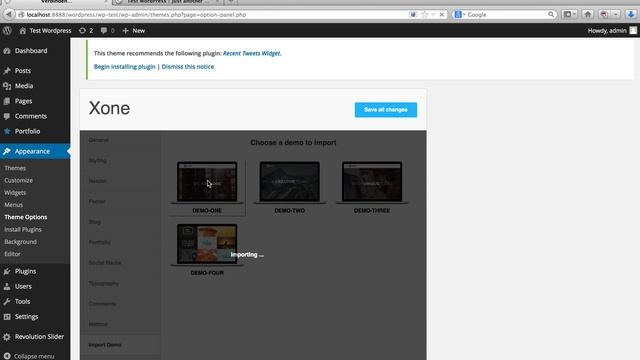Open Import Demo options tab
Image resolution: width=640 pixels, height=360 pixels.
pyautogui.click(x=105, y=344)
